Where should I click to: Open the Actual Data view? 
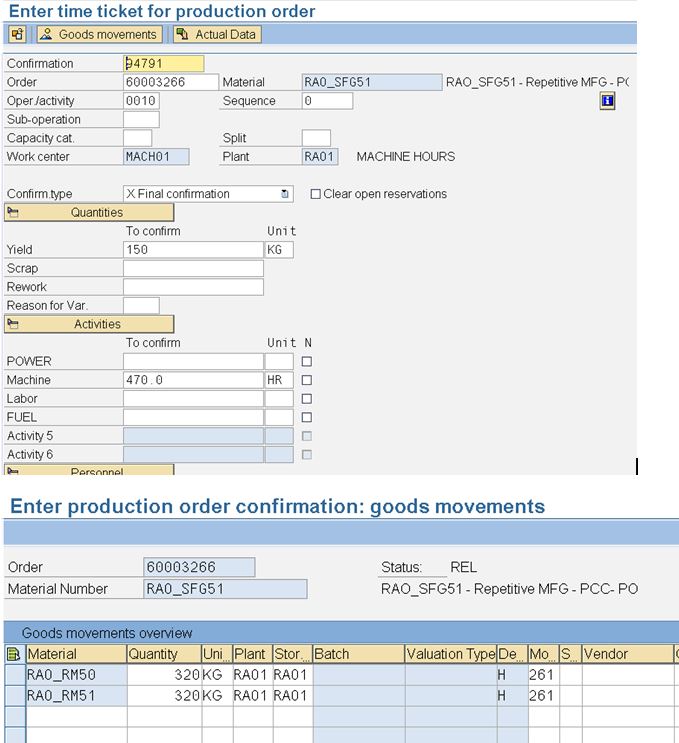coord(217,34)
